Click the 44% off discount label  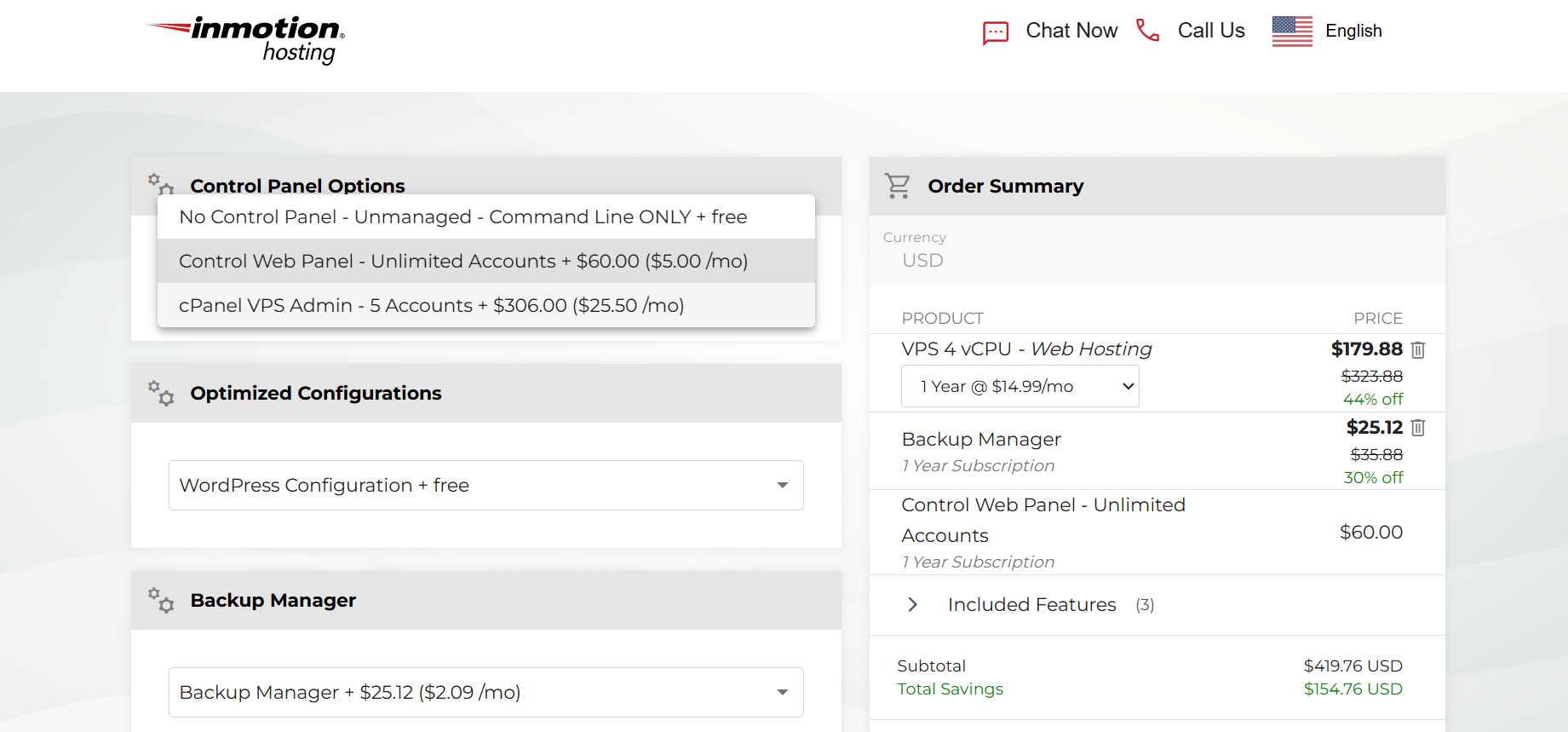pos(1373,399)
